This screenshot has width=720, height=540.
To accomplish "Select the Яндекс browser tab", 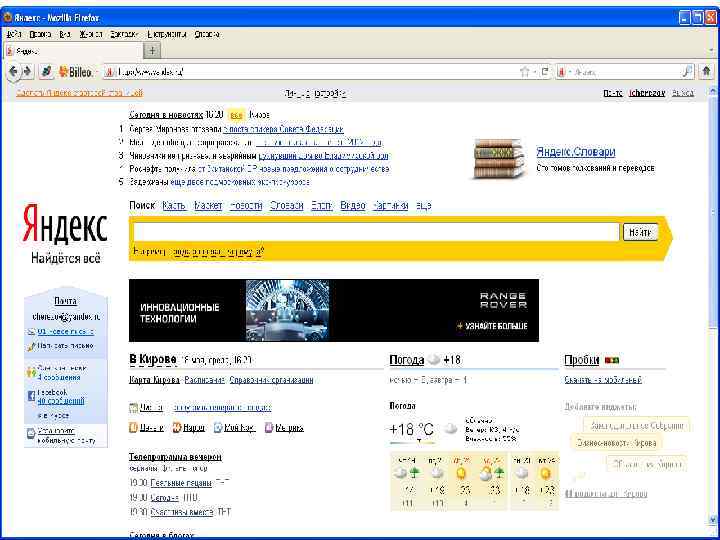I will coord(73,51).
